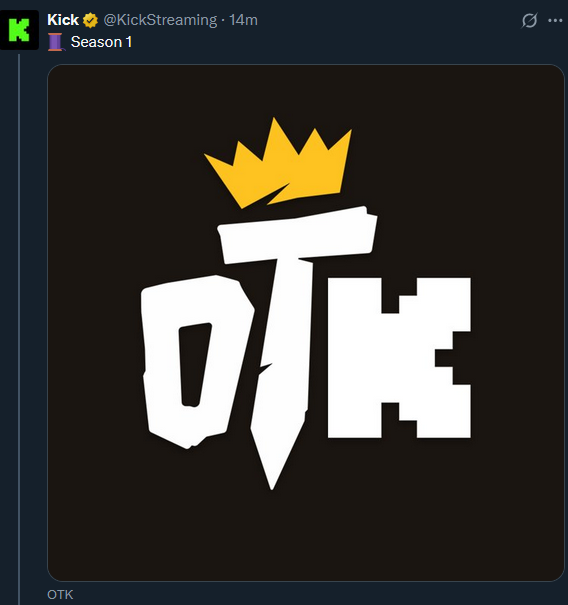Click the gold verified badge next to Kick
The width and height of the screenshot is (568, 605).
[90, 20]
